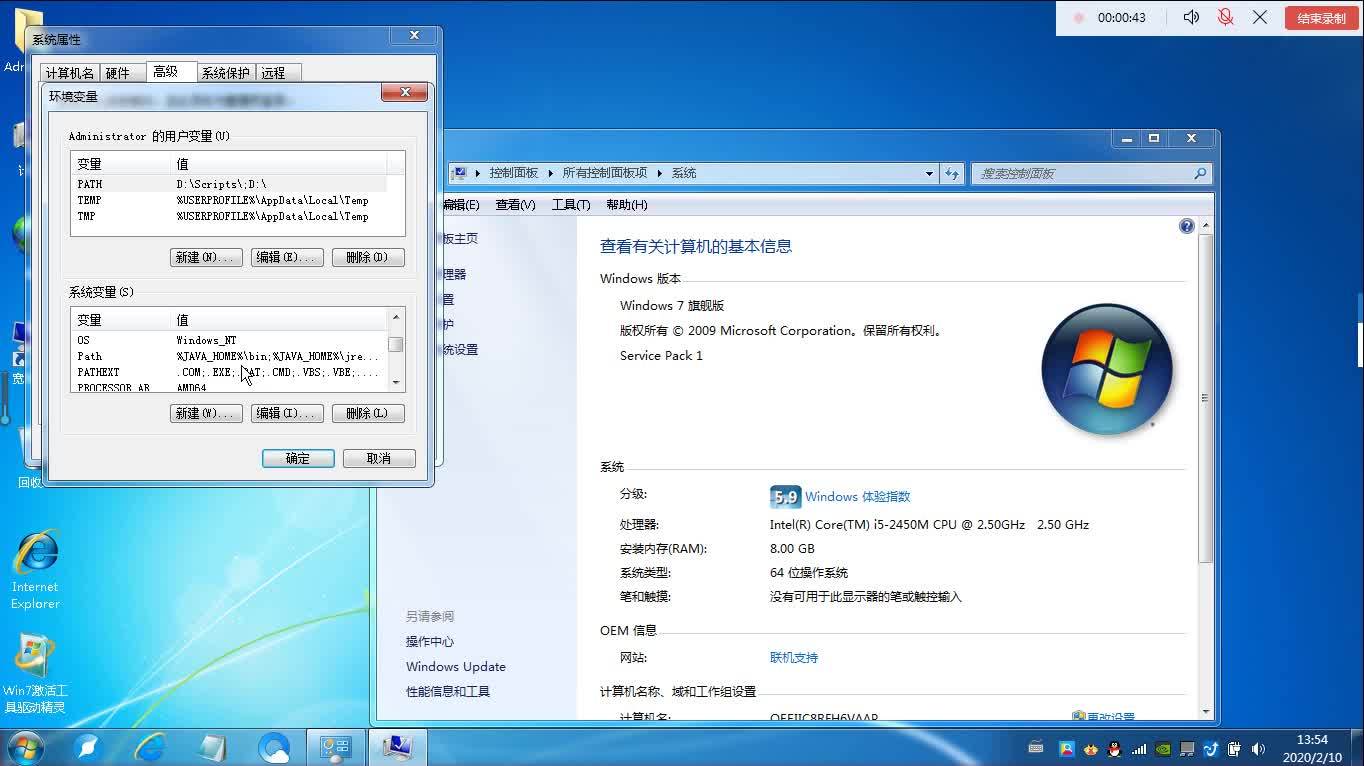Open the 查看(V) menu
Screen dimensions: 1364x766
[515, 205]
